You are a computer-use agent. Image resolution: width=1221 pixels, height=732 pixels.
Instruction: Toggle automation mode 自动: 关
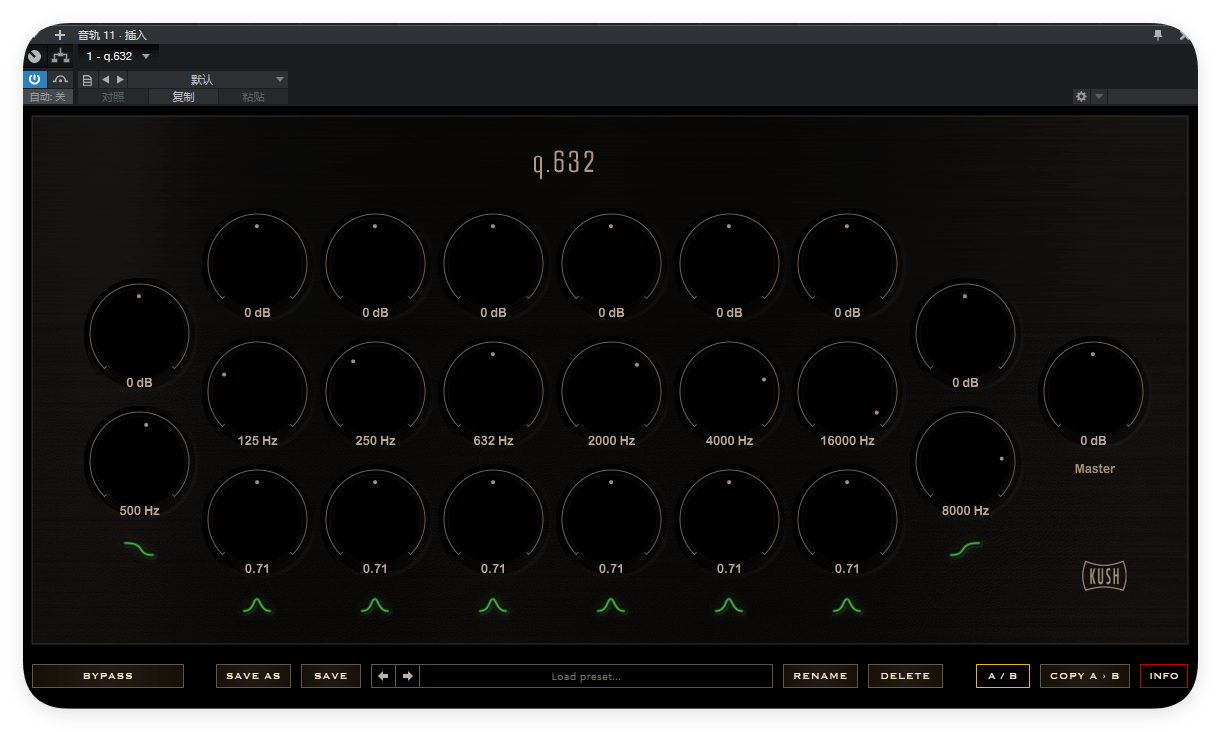48,97
